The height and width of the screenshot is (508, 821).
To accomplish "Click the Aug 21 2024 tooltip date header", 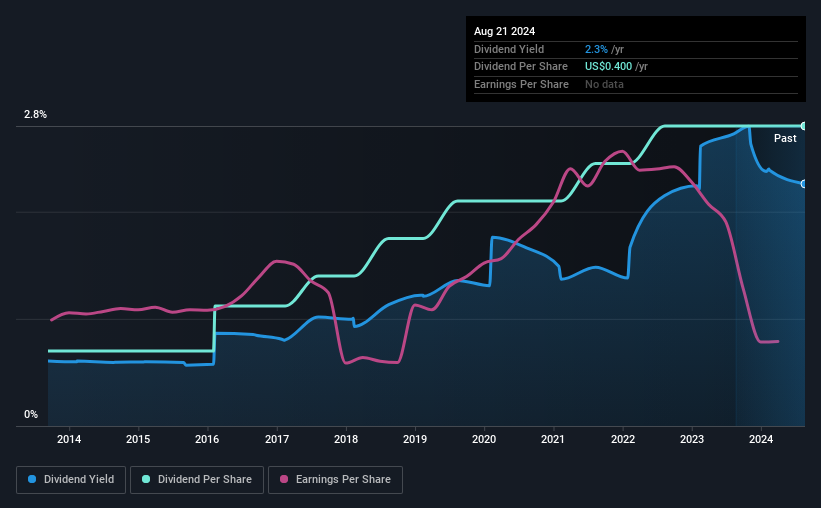I will tap(504, 31).
